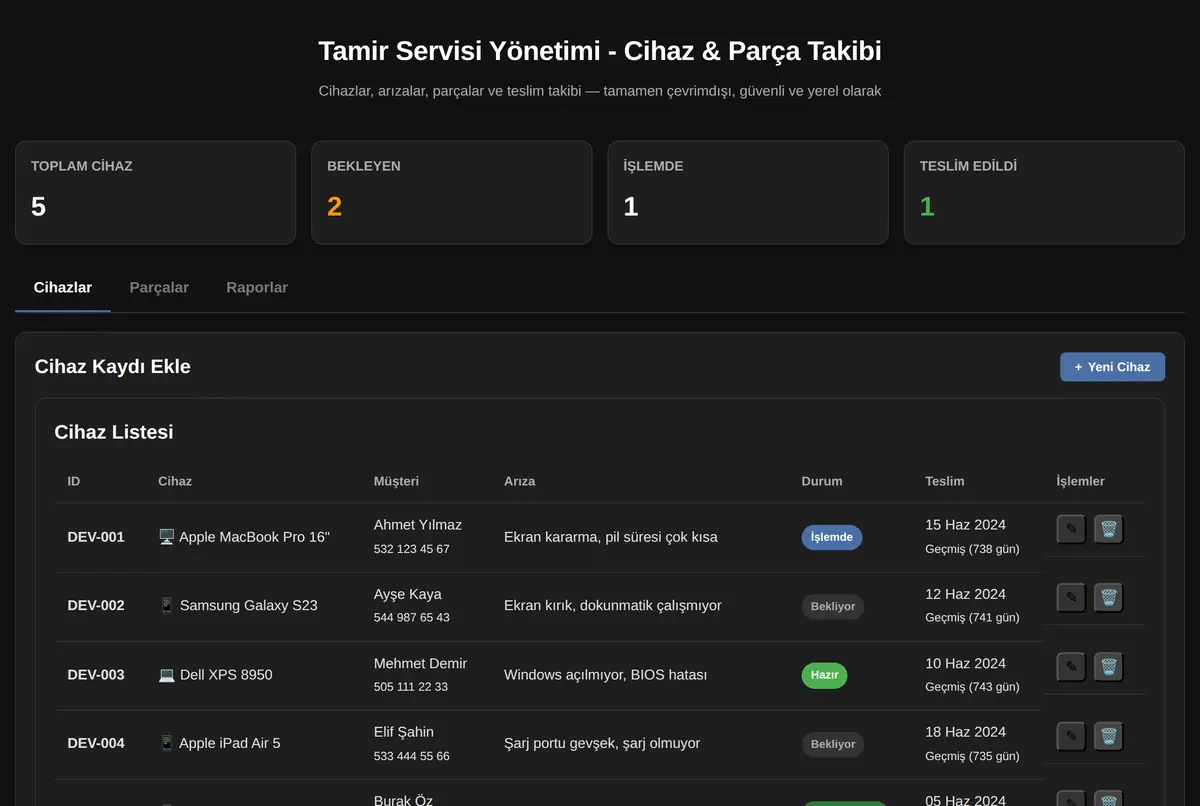Image resolution: width=1200 pixels, height=806 pixels.
Task: Select the DEV-003 ID cell
Action: point(96,675)
